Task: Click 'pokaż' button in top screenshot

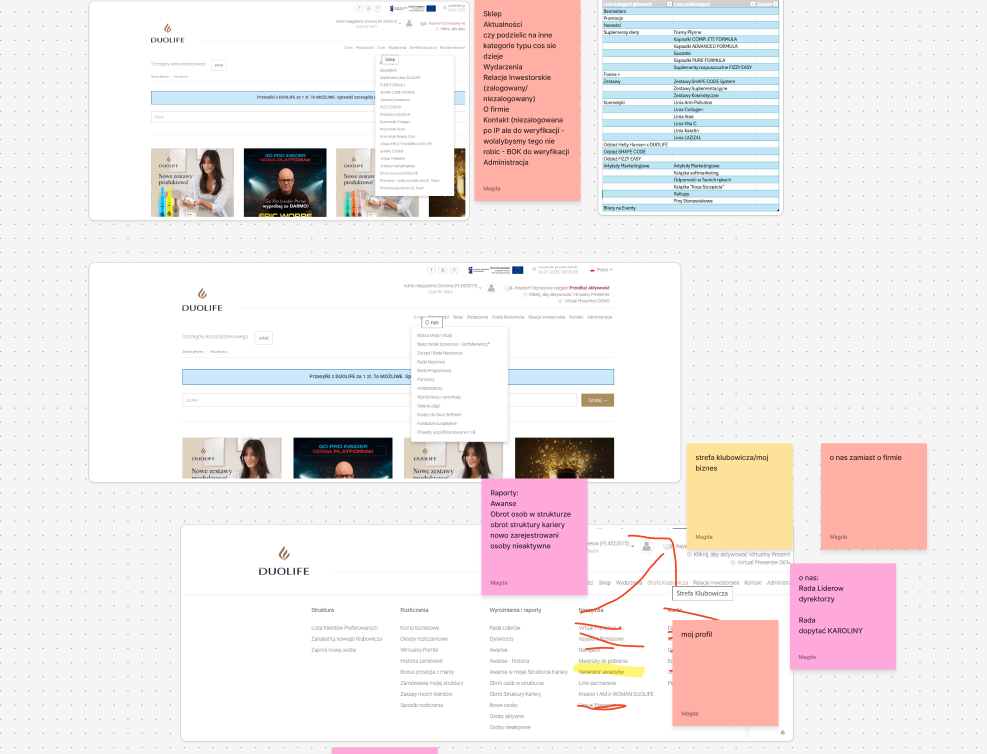Action: tap(218, 65)
